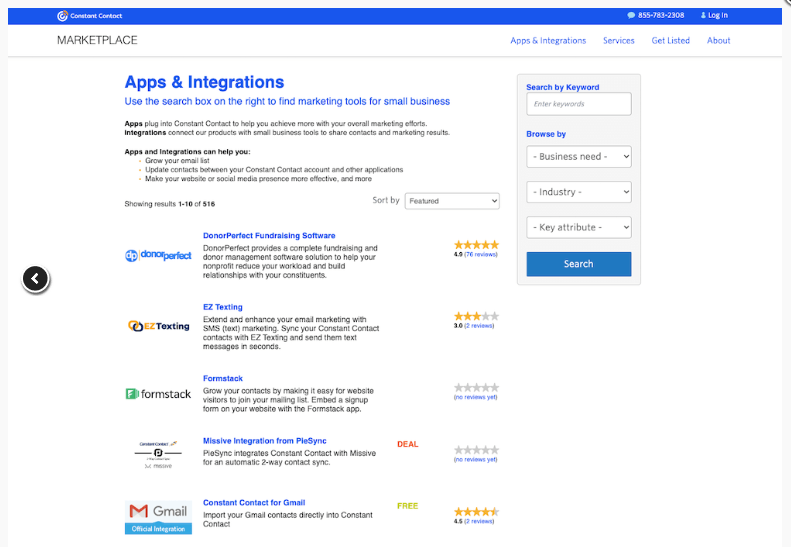791x547 pixels.
Task: Open the Missive PieSync logo thumbnail
Action: pos(158,454)
